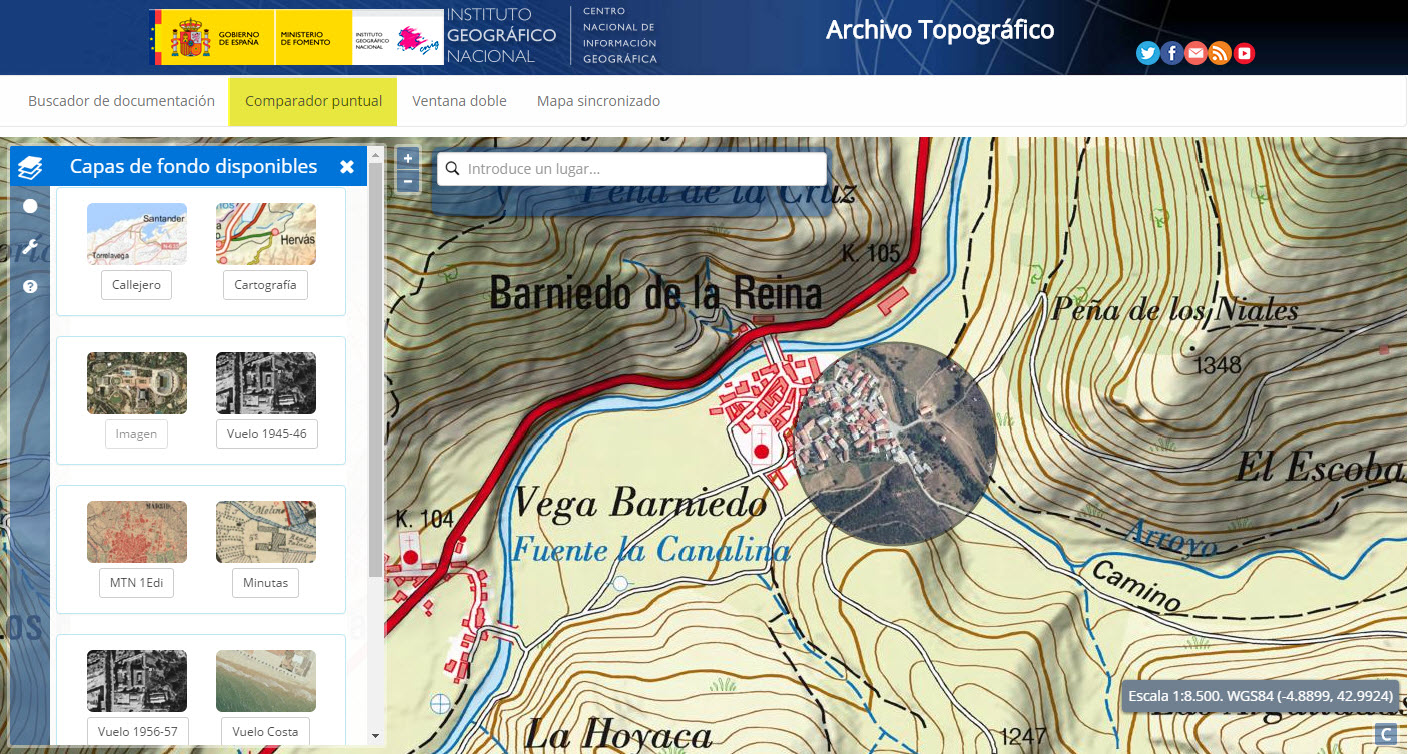Open the wrench tools icon in sidebar
This screenshot has width=1408, height=754.
[30, 245]
